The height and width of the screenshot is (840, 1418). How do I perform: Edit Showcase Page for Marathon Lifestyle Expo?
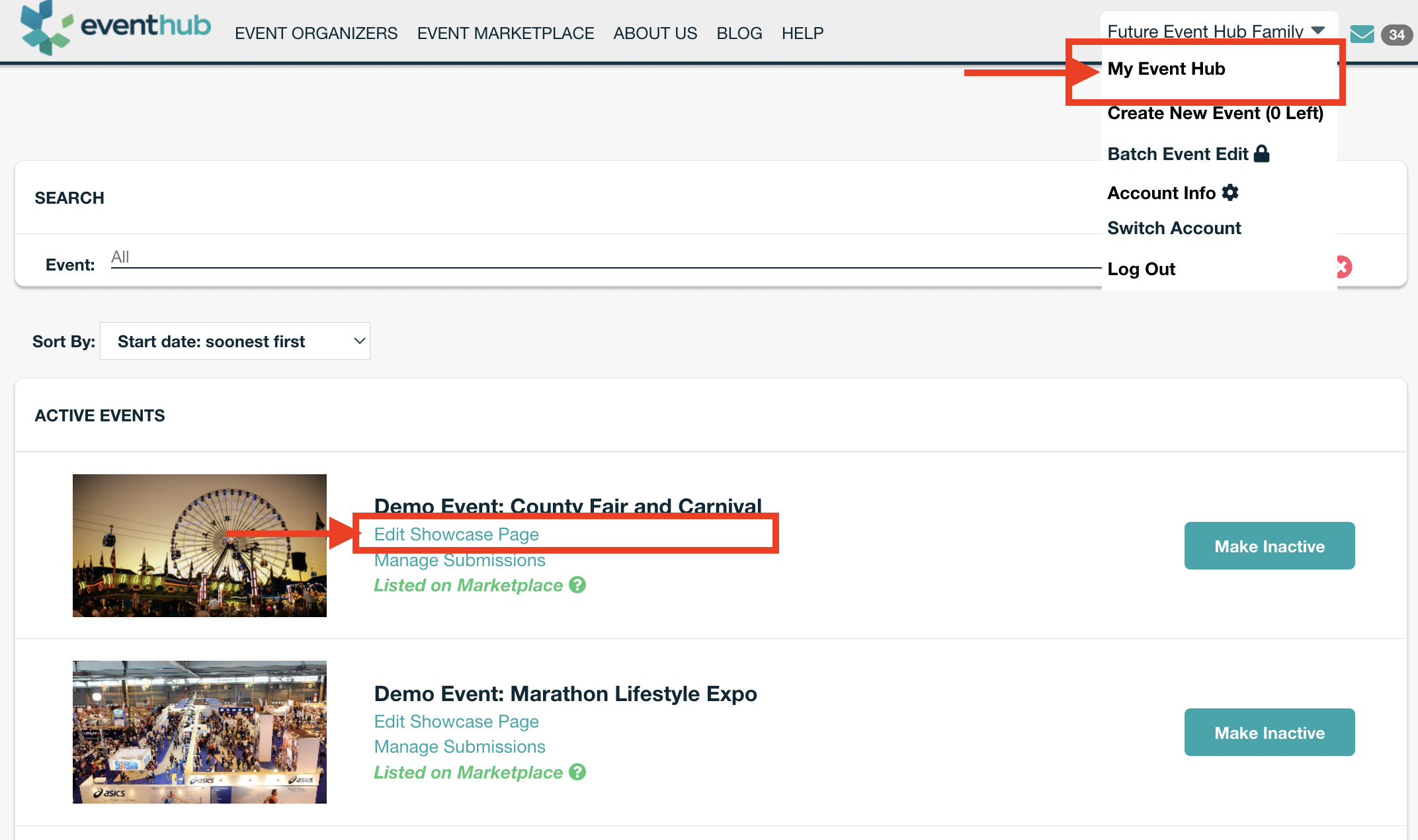(x=456, y=722)
